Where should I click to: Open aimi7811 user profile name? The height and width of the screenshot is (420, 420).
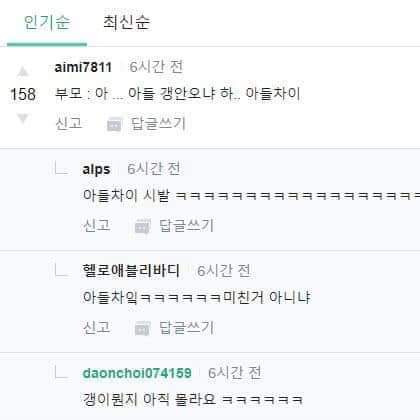pyautogui.click(x=83, y=67)
